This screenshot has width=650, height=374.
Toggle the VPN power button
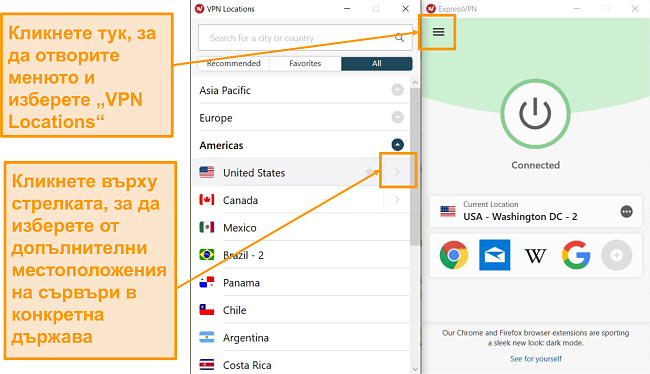click(535, 114)
